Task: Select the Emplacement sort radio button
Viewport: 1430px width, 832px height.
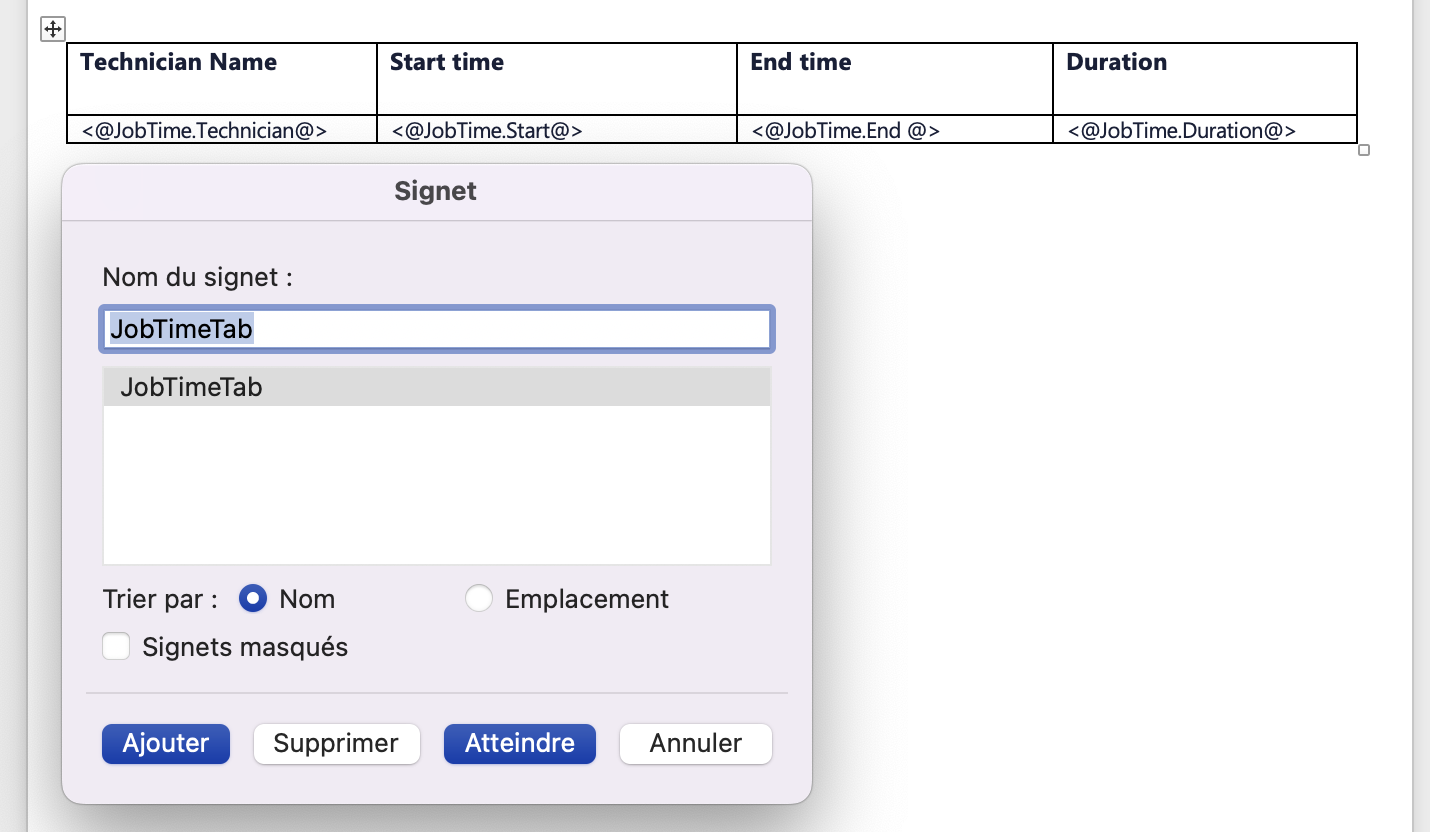Action: 479,599
